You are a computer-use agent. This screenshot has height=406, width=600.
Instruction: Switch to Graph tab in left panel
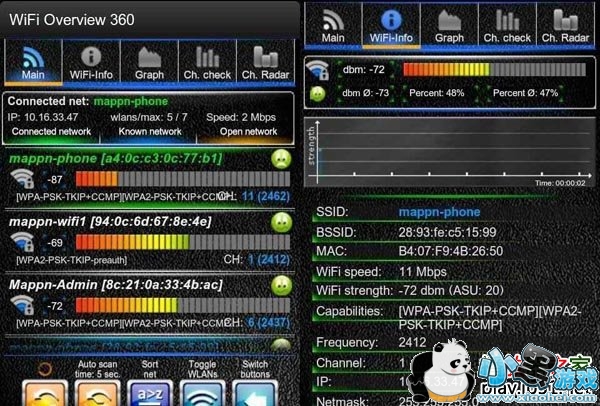click(x=150, y=62)
